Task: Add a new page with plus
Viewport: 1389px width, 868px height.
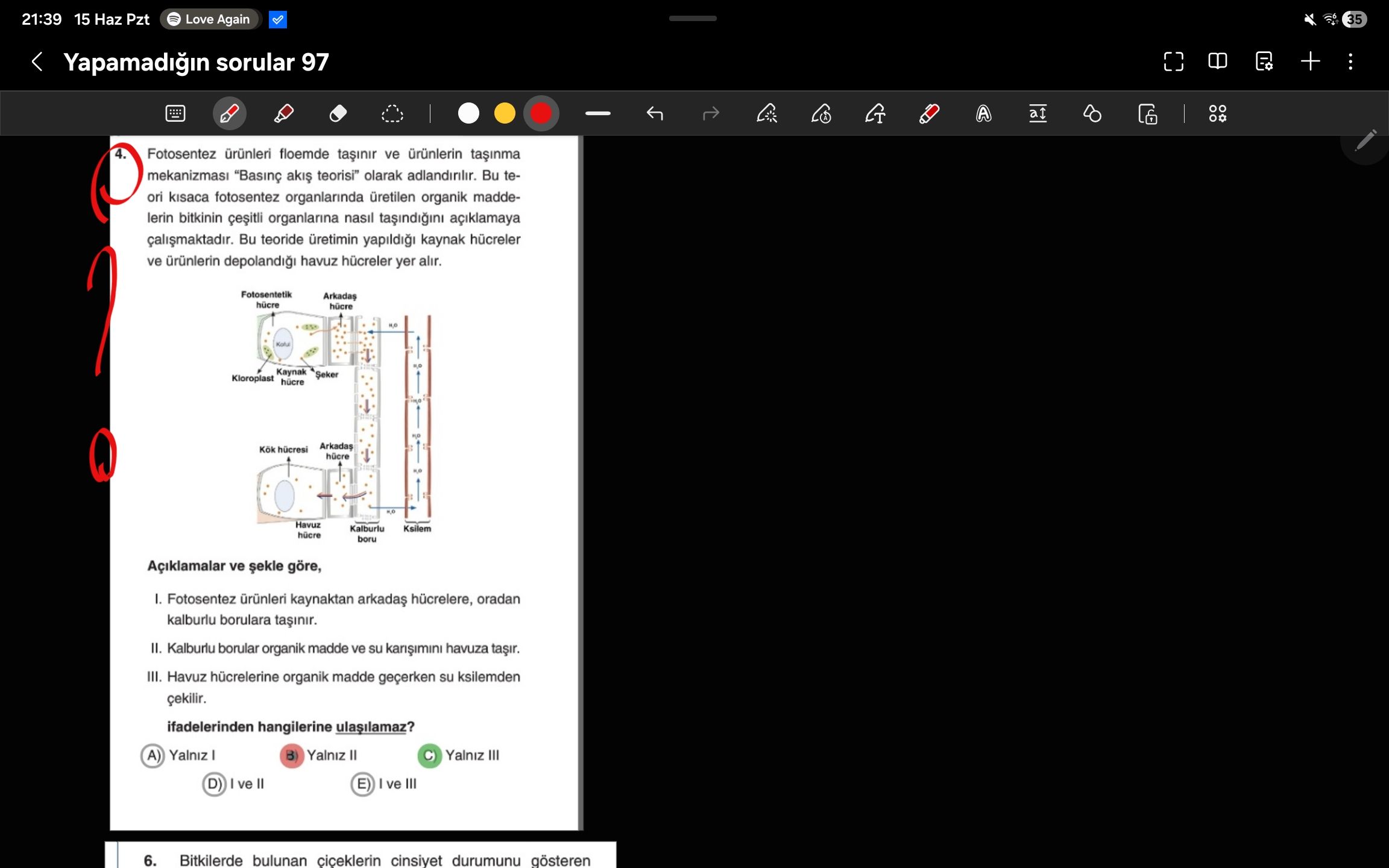Action: pyautogui.click(x=1310, y=61)
